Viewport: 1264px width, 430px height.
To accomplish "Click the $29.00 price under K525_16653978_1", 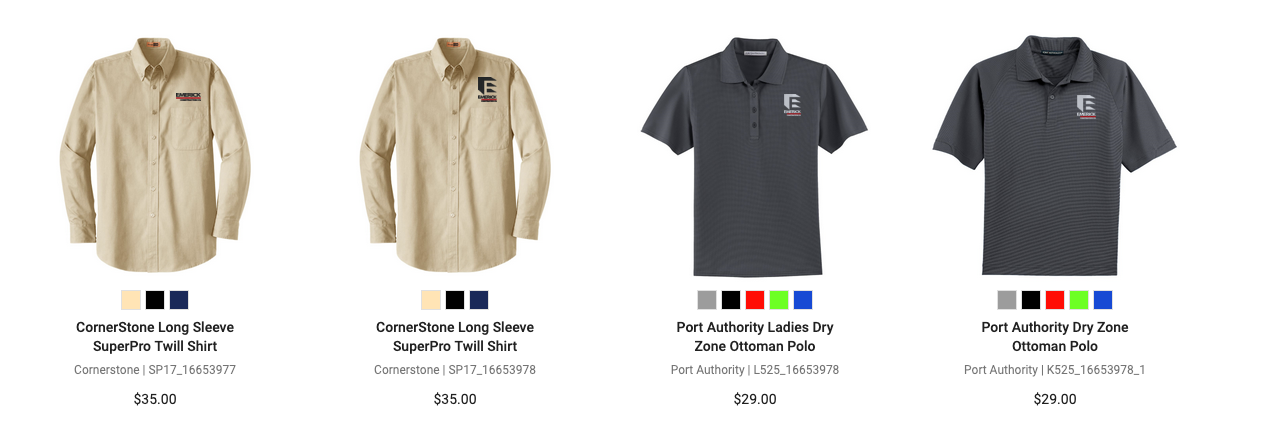I will coord(1055,399).
